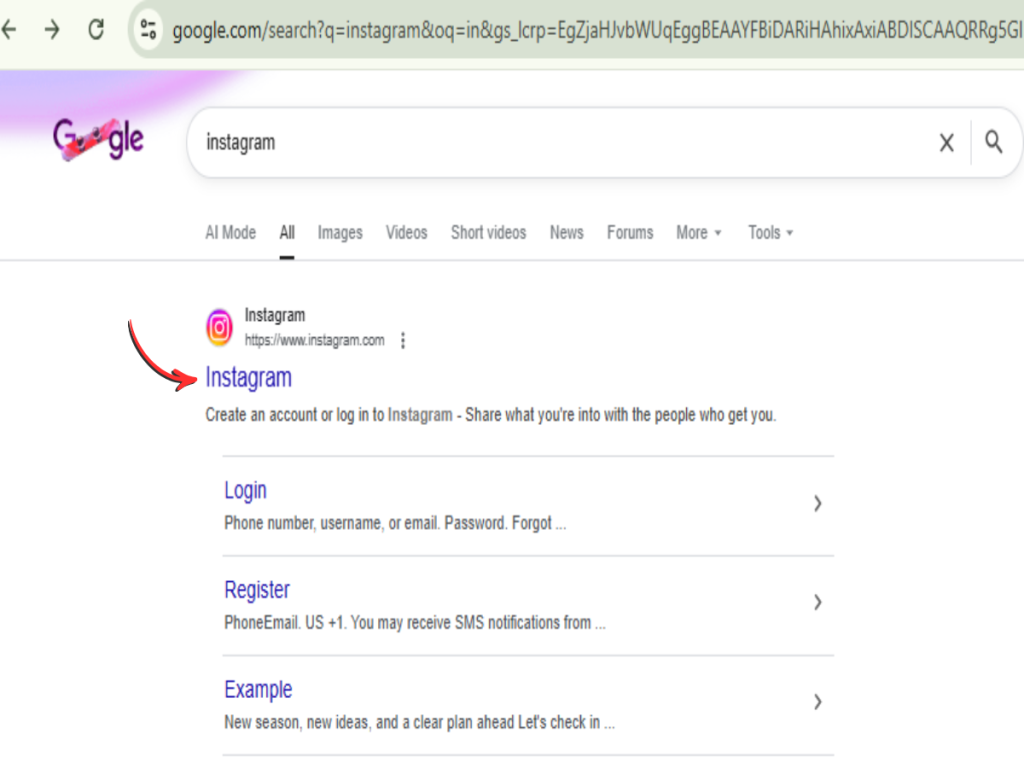Viewport: 1024px width, 768px height.
Task: Open the Register sitelink
Action: point(257,590)
